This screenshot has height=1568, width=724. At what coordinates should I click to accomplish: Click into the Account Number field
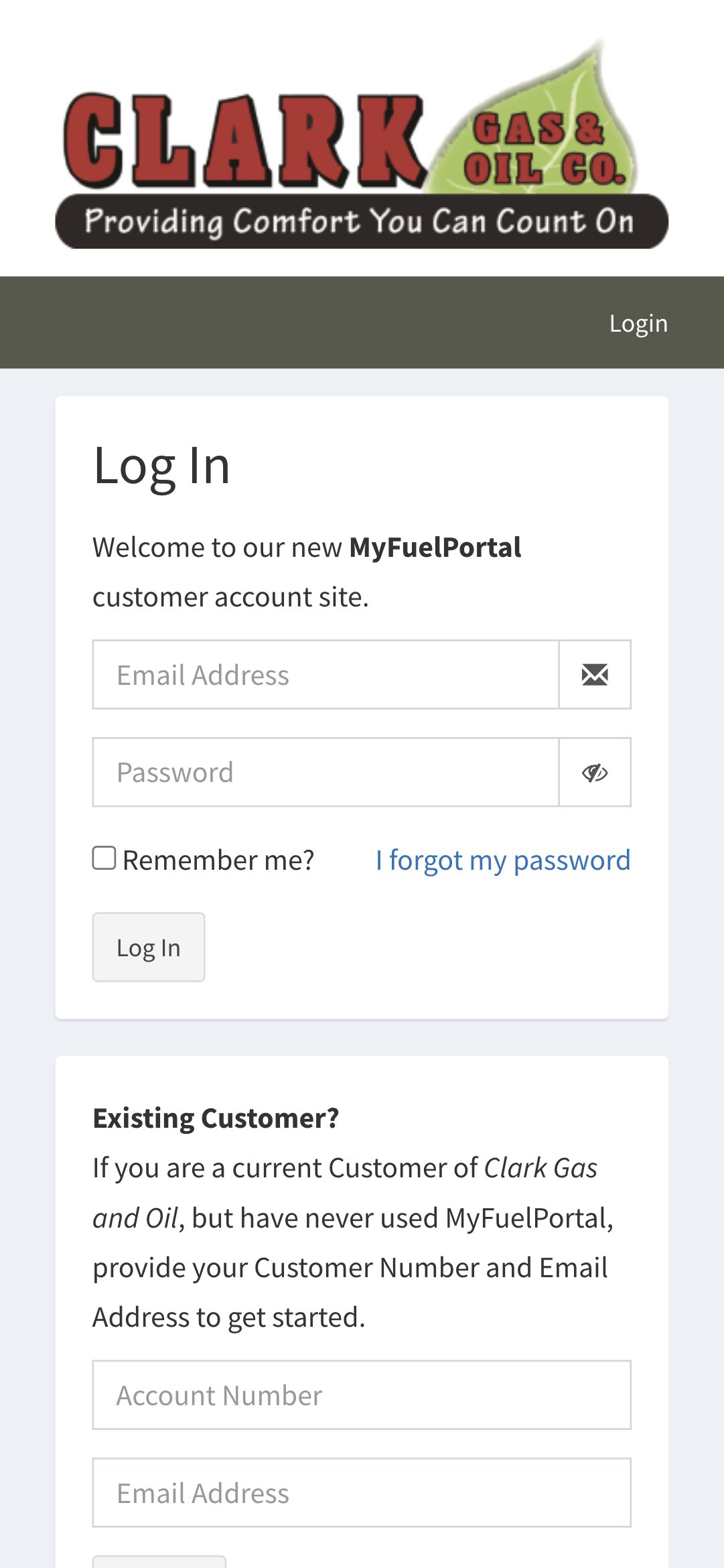[x=362, y=1395]
